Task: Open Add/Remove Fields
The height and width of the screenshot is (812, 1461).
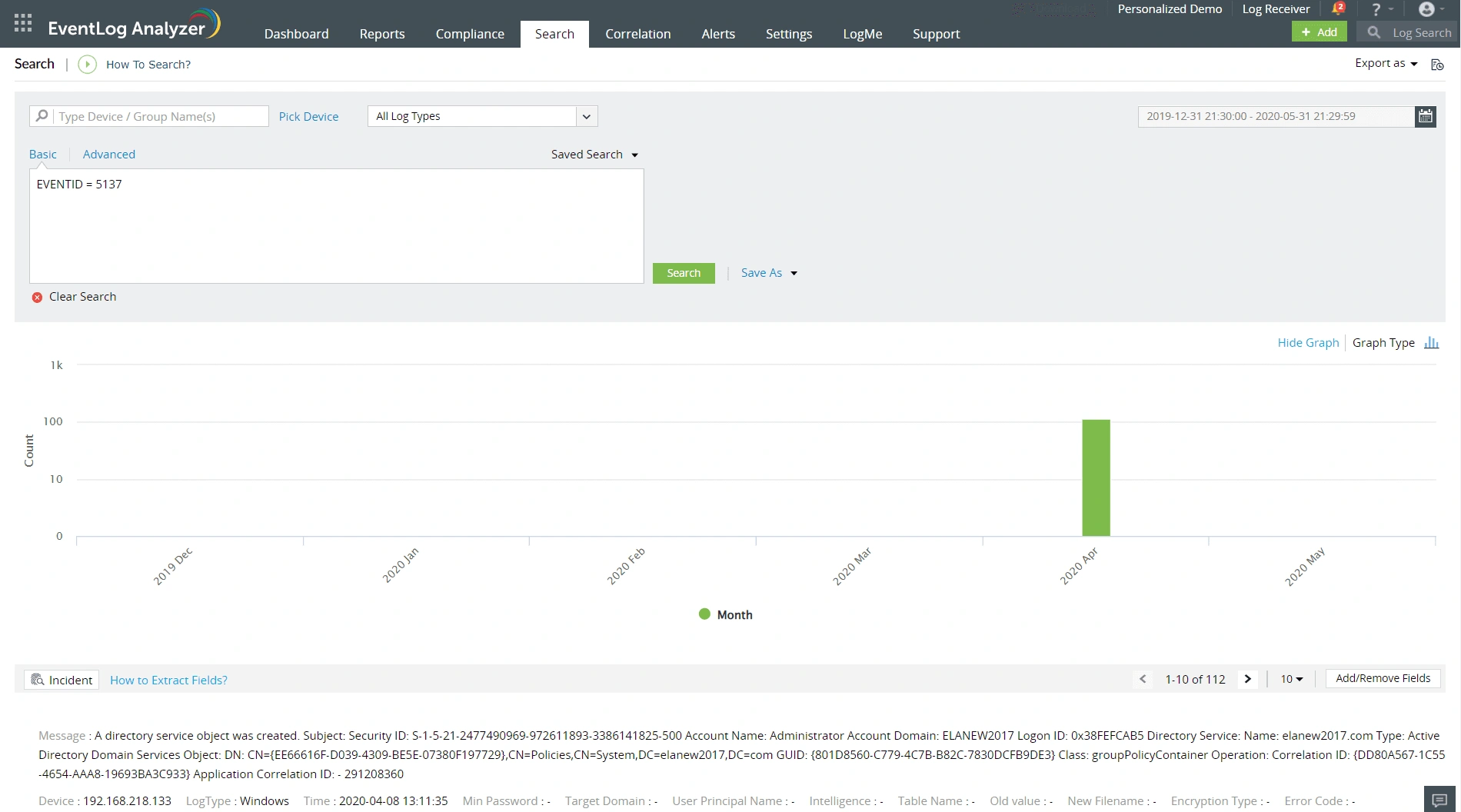Action: (x=1383, y=678)
